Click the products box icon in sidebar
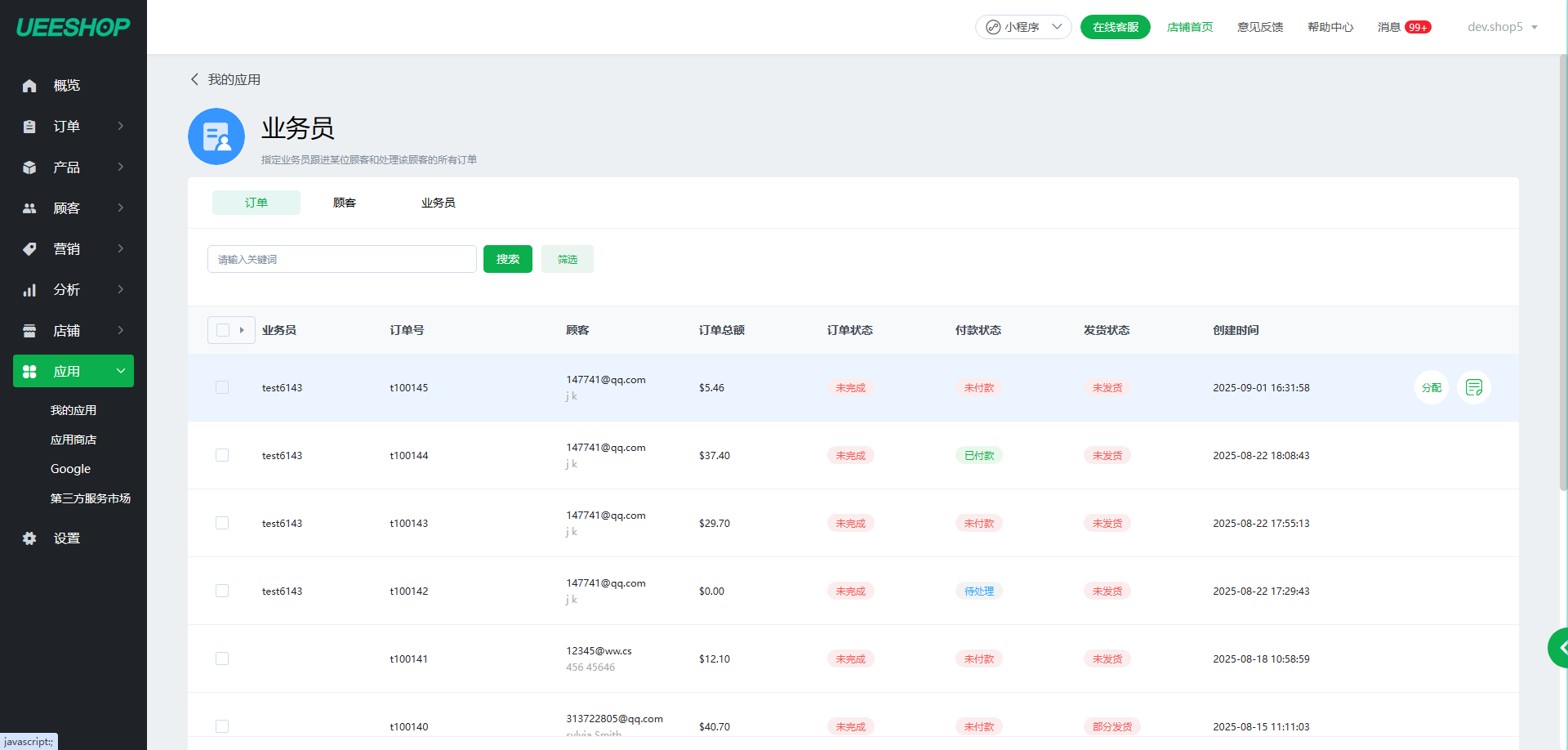Image resolution: width=1568 pixels, height=750 pixels. 29,167
